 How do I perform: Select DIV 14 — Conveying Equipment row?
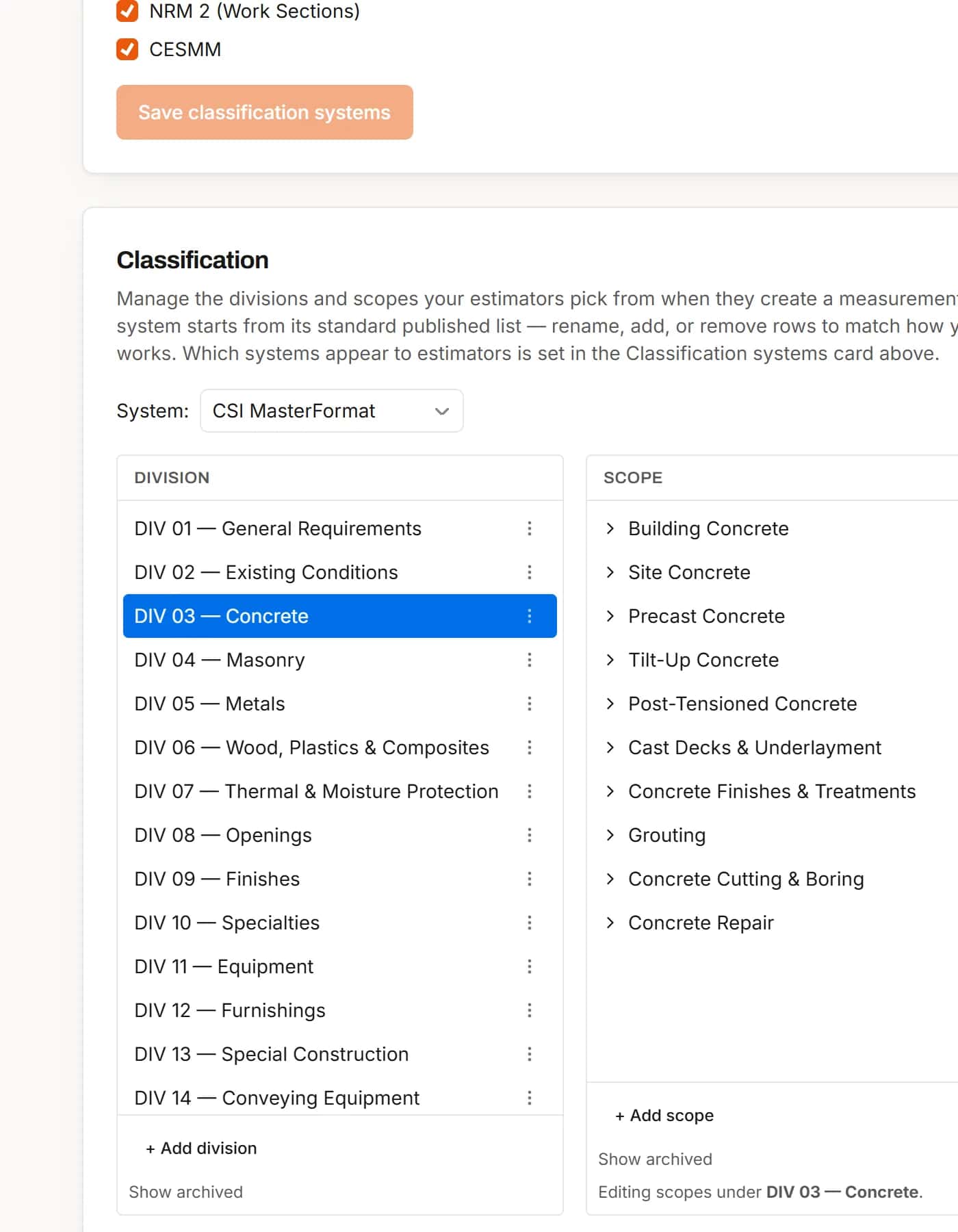339,1096
